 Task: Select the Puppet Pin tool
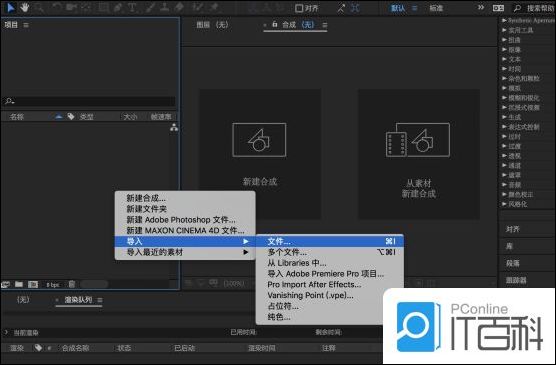[214, 7]
